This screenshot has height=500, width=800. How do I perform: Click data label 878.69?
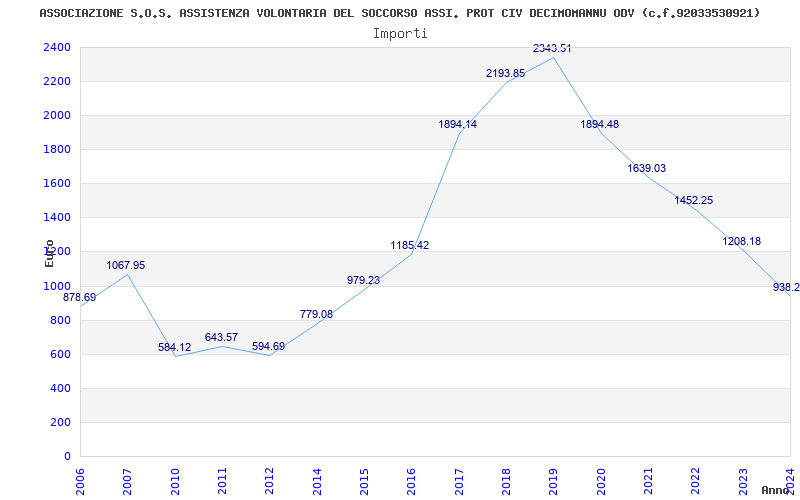point(79,297)
